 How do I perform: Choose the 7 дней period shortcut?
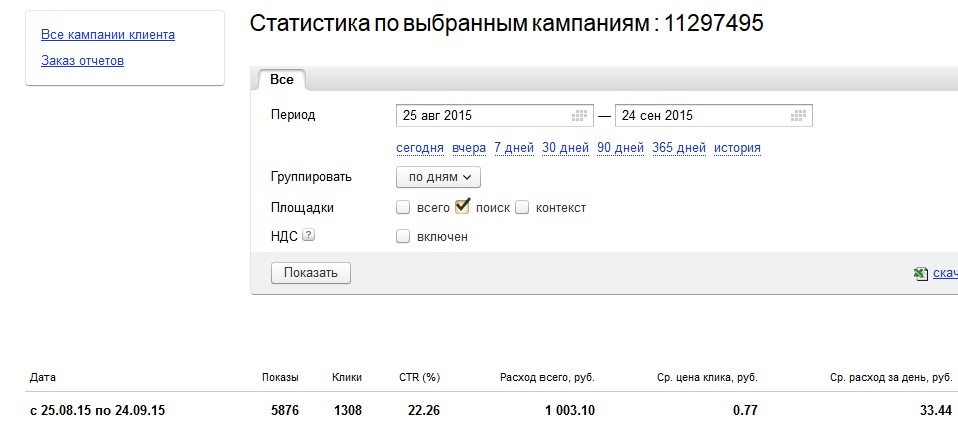[x=514, y=148]
